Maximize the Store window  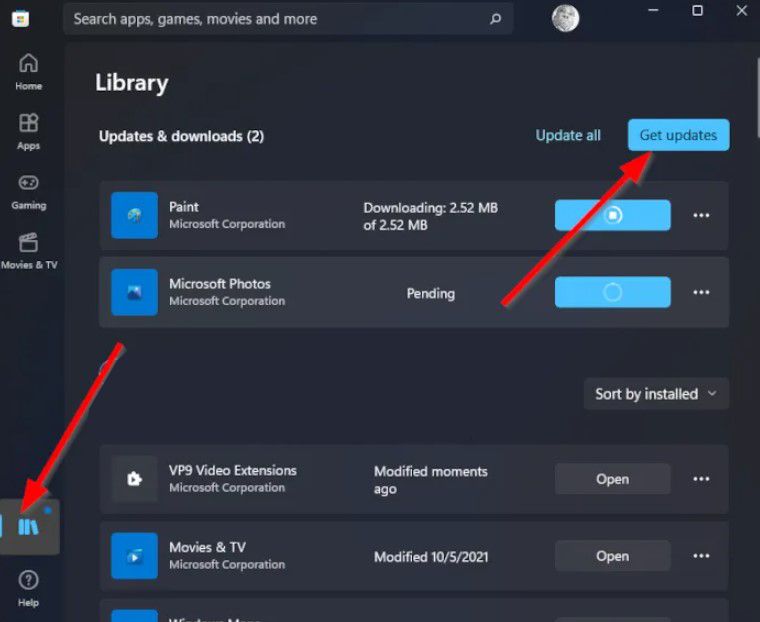697,10
